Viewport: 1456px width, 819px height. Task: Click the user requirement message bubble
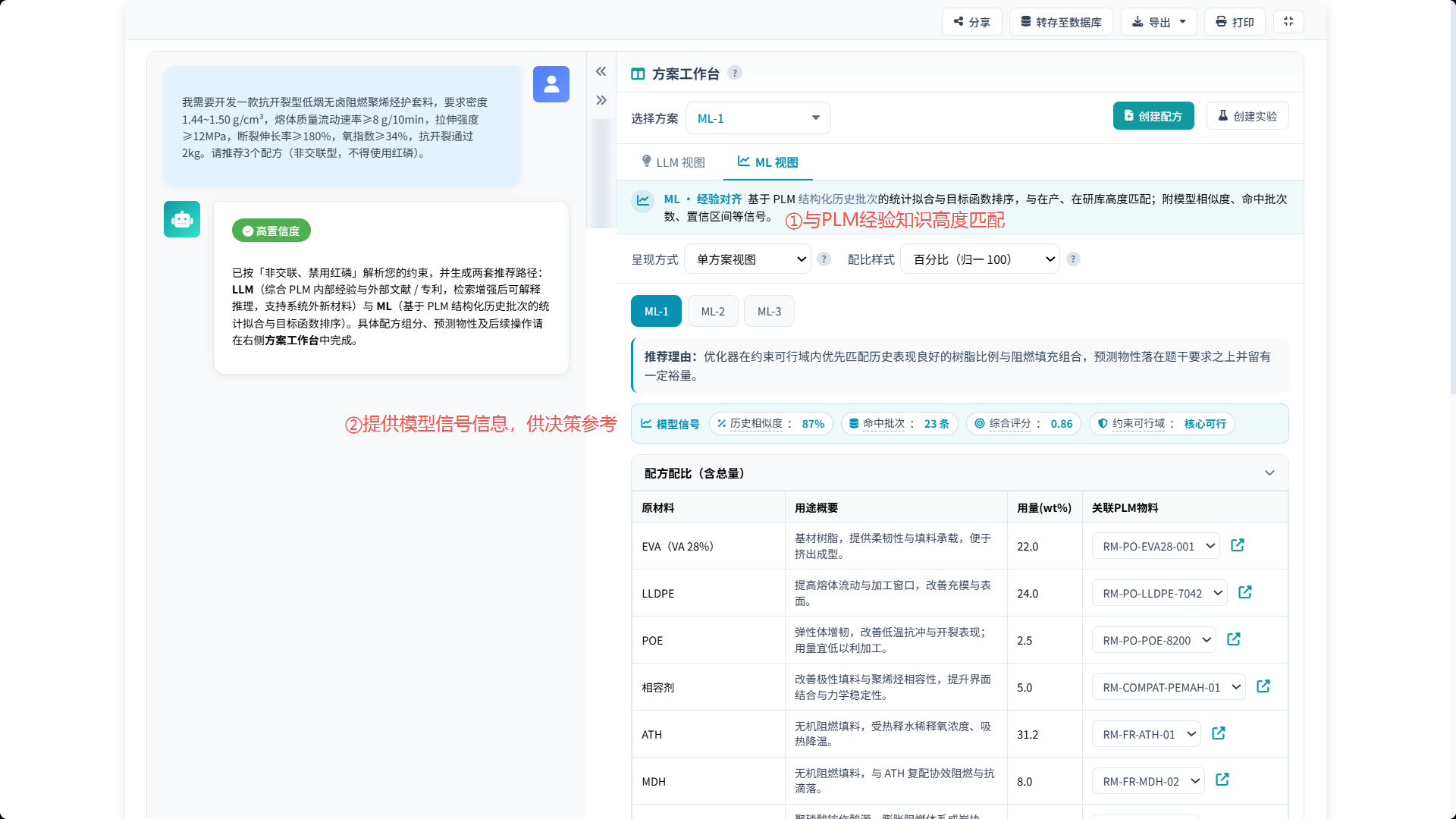click(x=342, y=126)
